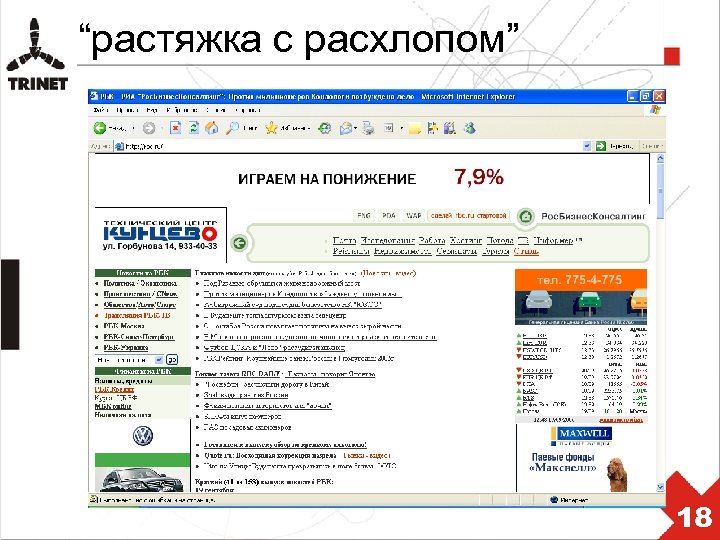Open Mail button dropdown arrow
Screen dimensions: 720x540
[356, 129]
